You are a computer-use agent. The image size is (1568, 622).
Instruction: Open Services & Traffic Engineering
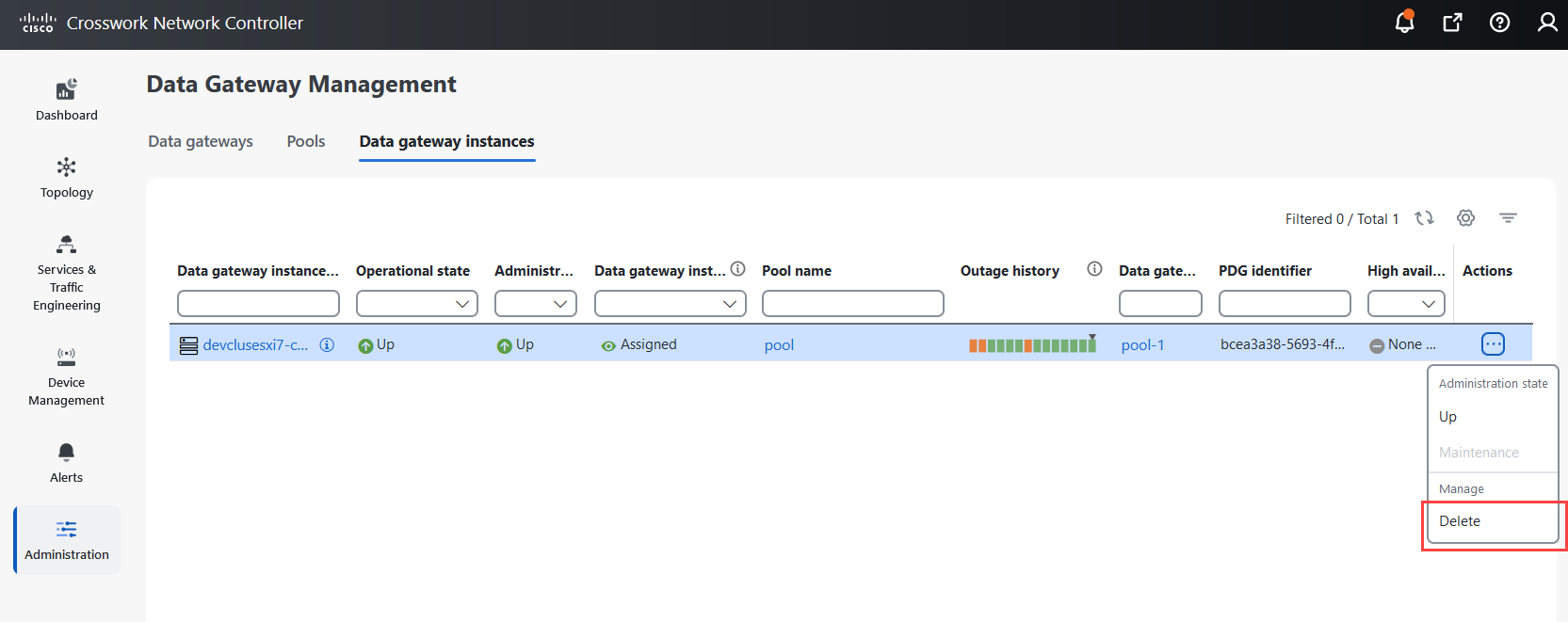click(66, 274)
